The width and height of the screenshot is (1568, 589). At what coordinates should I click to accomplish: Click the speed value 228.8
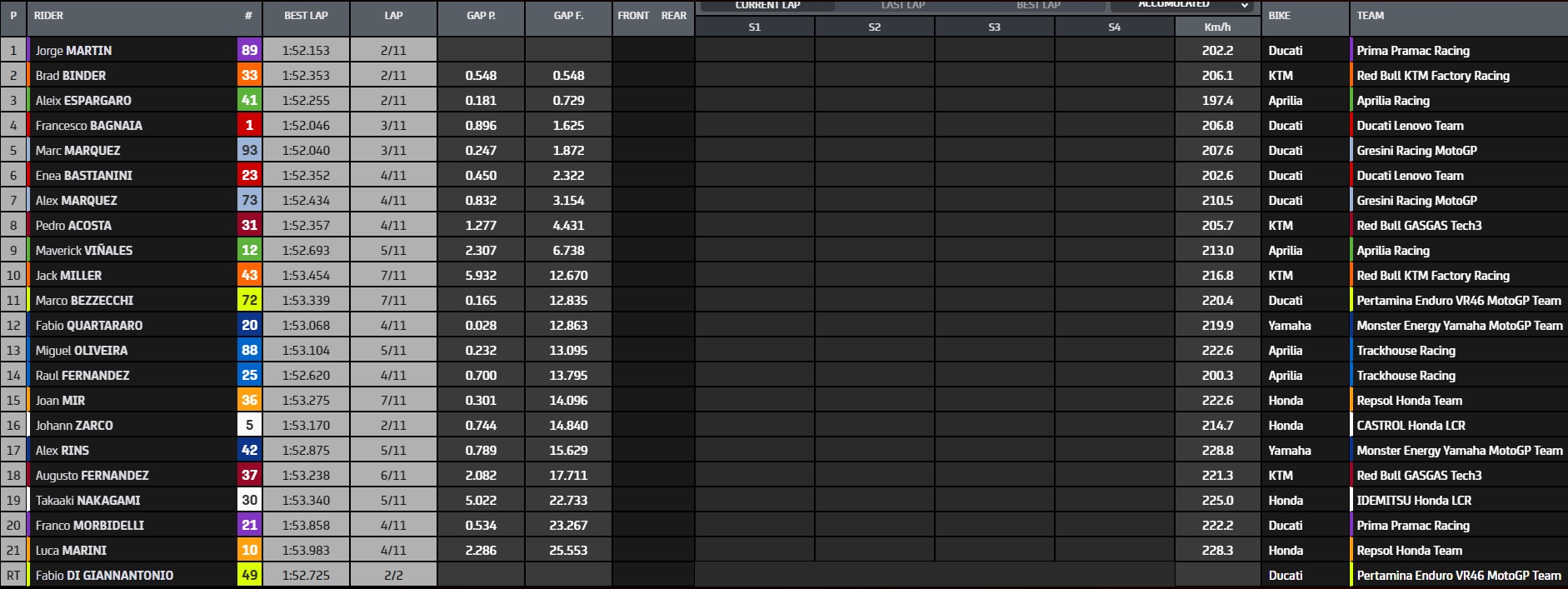[x=1217, y=451]
